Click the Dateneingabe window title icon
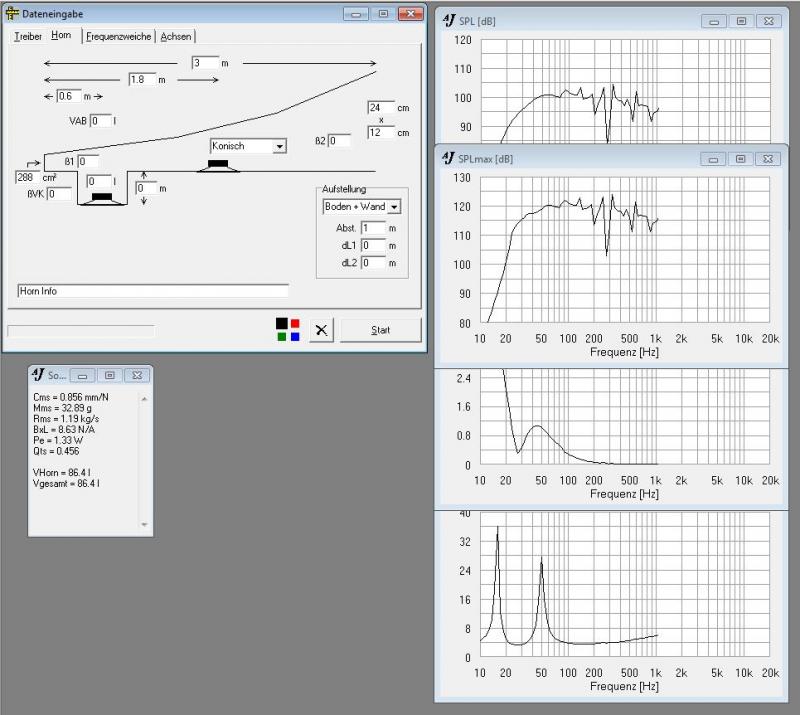 point(12,14)
